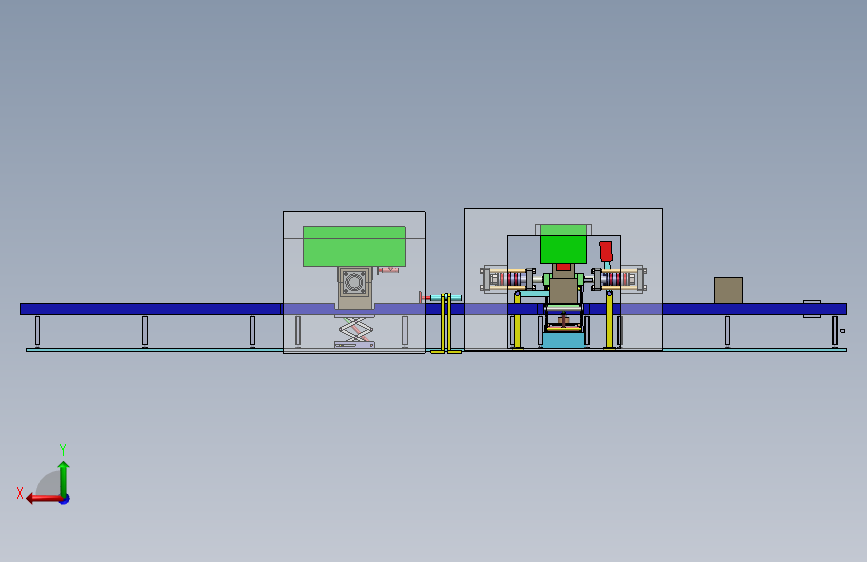The height and width of the screenshot is (562, 867).
Task: Select the bright green block in the right enclosure
Action: click(x=563, y=244)
